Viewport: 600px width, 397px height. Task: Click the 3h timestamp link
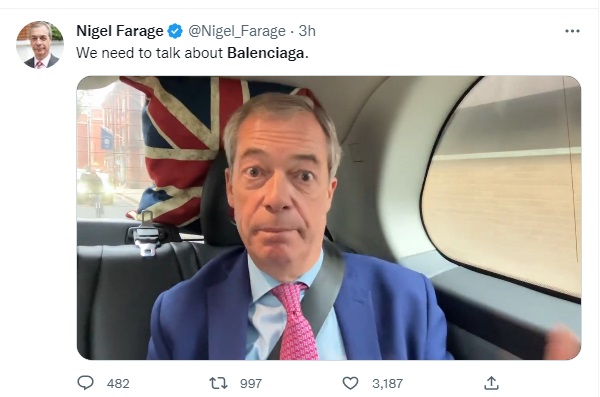coord(307,31)
